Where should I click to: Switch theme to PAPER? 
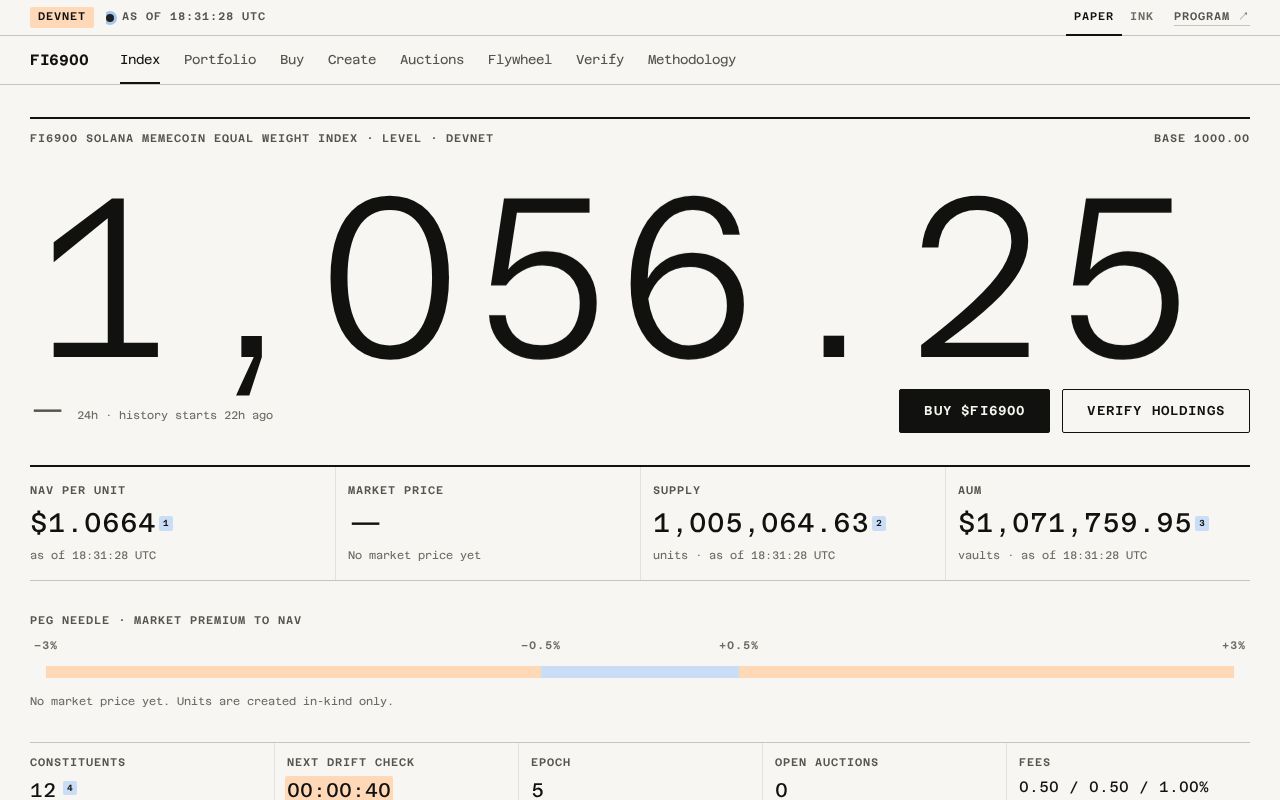pos(1093,17)
